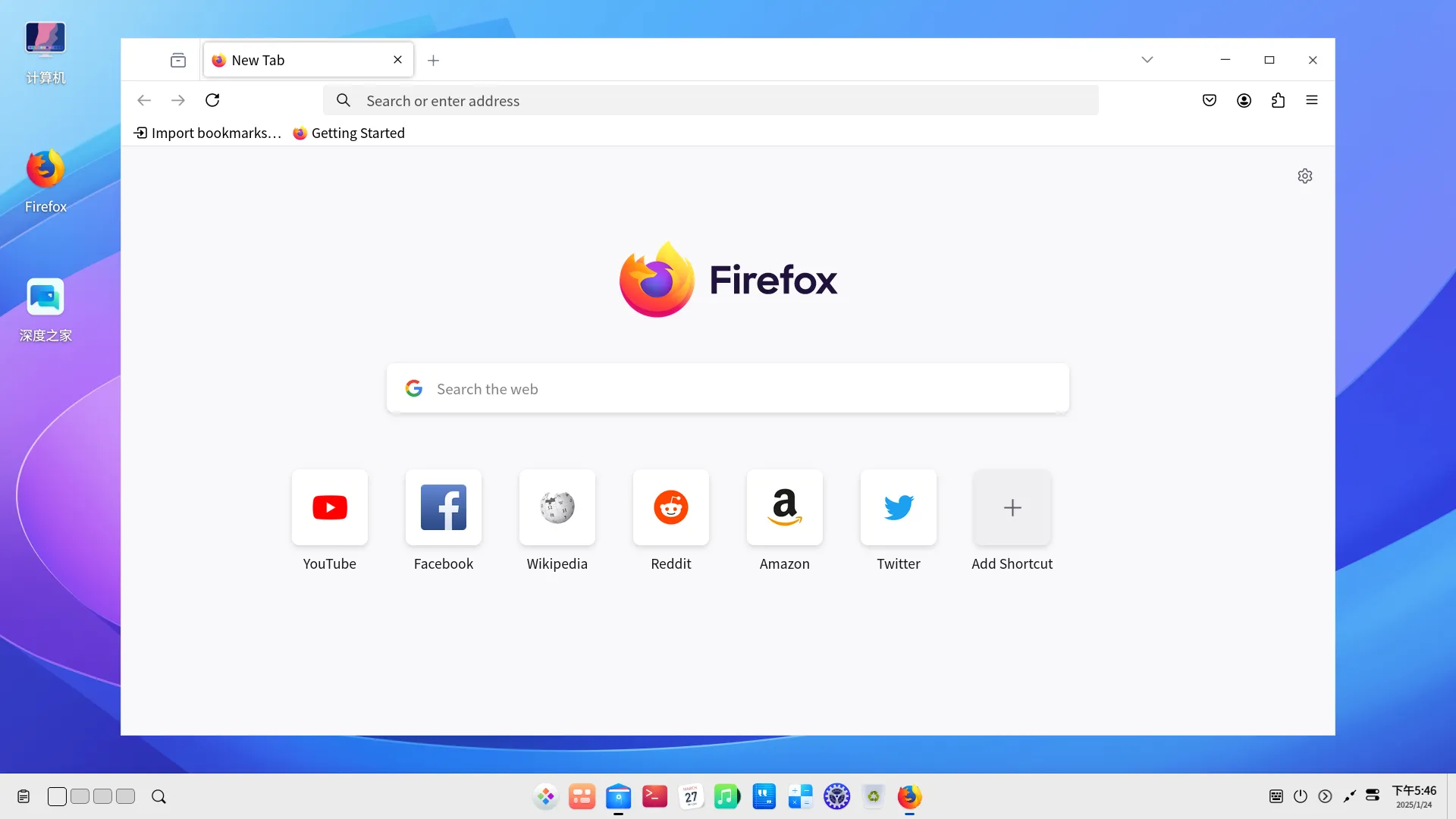Viewport: 1456px width, 819px height.
Task: Click the reload page icon
Action: click(212, 100)
